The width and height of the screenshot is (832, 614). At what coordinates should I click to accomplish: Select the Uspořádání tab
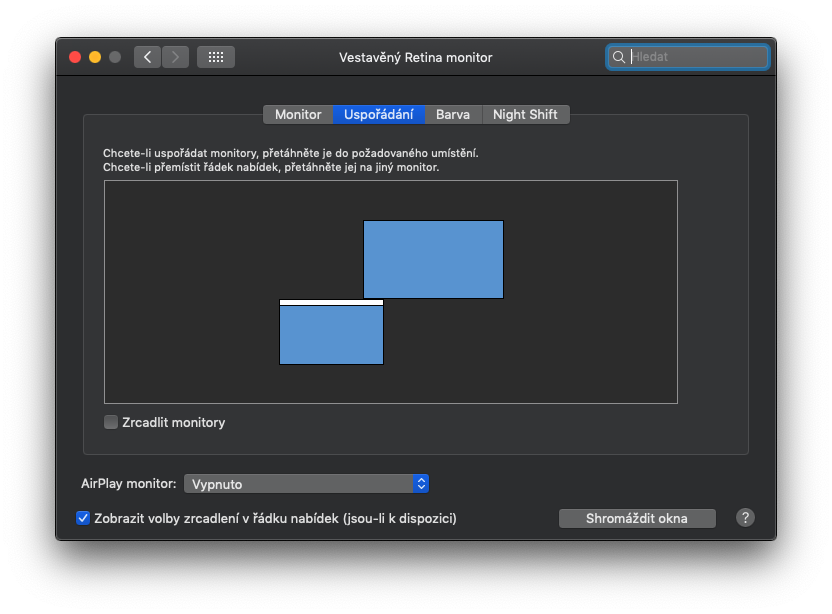coord(379,114)
